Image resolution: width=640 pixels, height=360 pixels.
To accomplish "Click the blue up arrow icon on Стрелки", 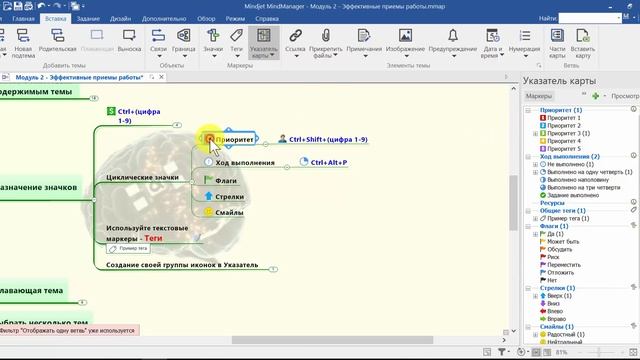I will (209, 196).
